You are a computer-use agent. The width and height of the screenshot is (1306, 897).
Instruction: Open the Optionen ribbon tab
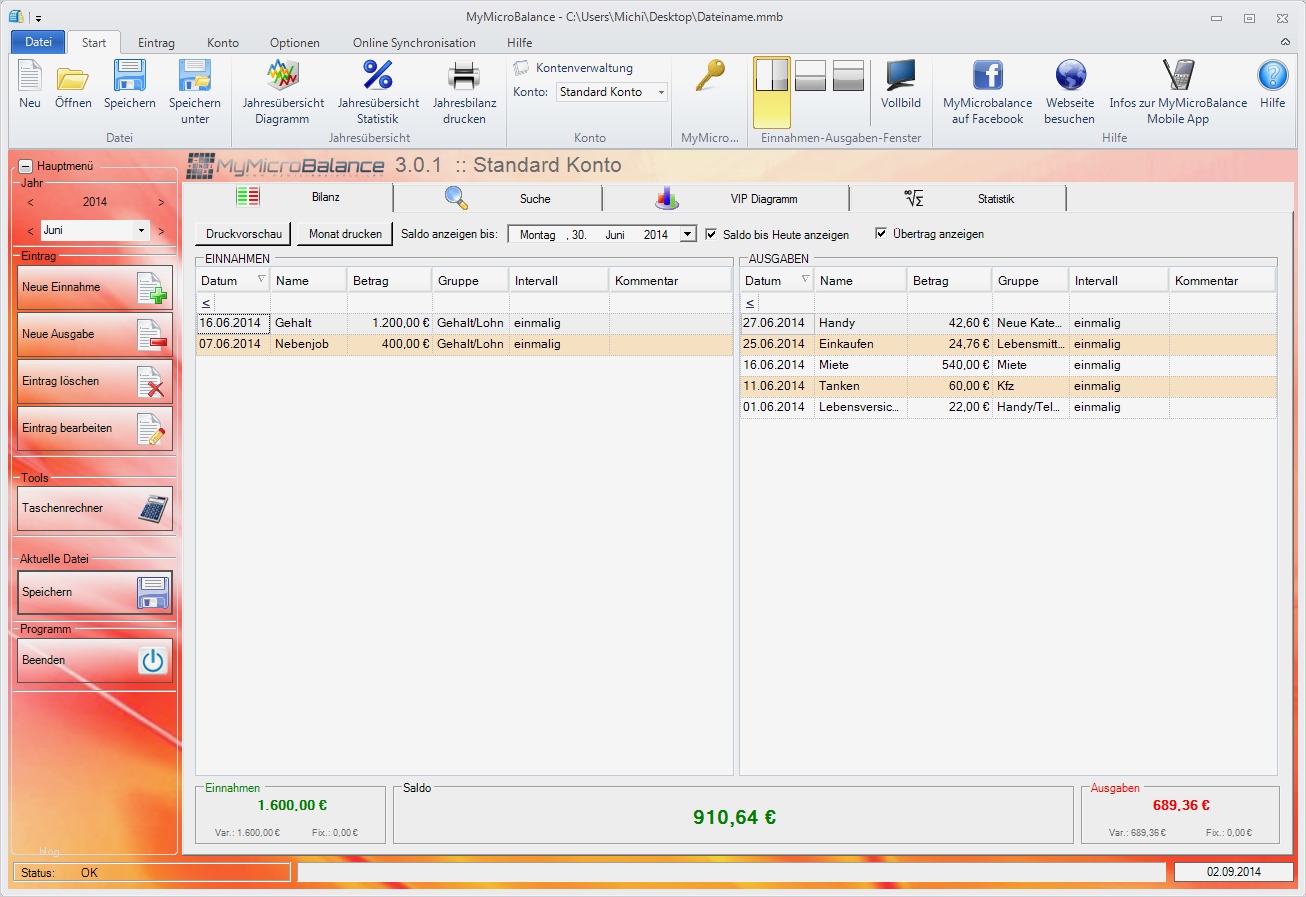coord(295,43)
